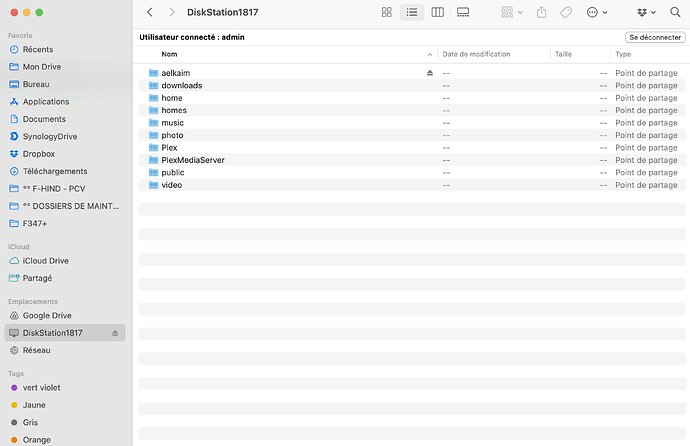Switch to icon grid view
Viewport: 690px width, 446px height.
click(x=386, y=12)
